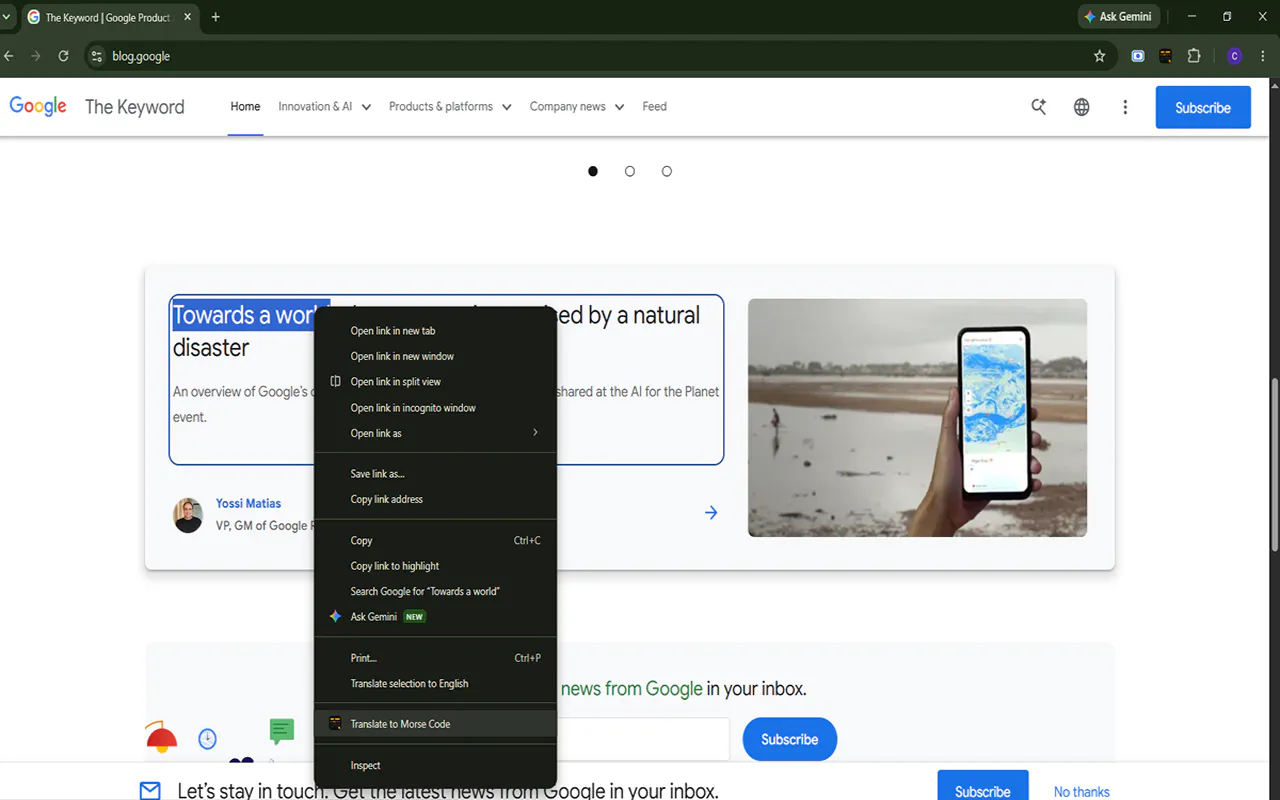Choose Open link in split view

click(435, 382)
